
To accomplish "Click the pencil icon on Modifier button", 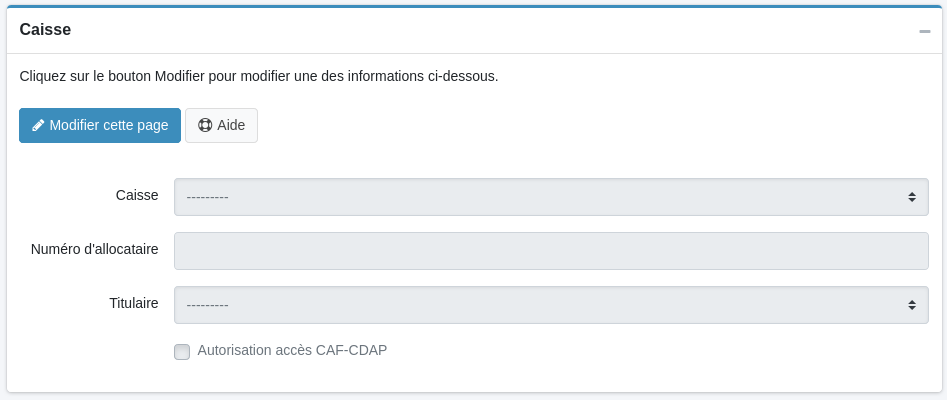I will (38, 126).
